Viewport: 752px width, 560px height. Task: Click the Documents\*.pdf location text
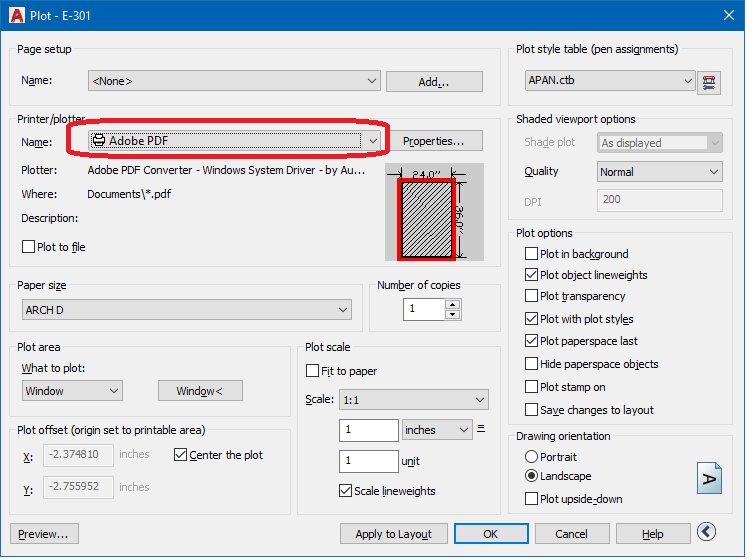[x=129, y=194]
